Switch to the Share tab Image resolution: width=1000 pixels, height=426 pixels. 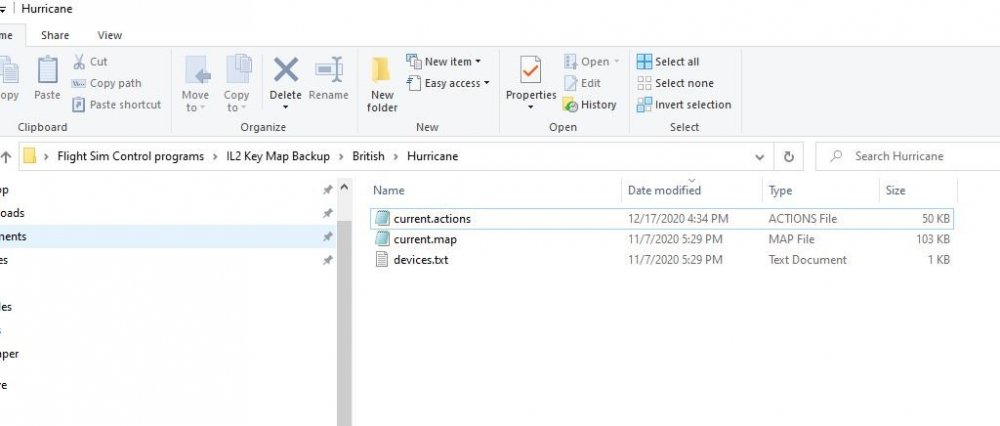pos(55,35)
